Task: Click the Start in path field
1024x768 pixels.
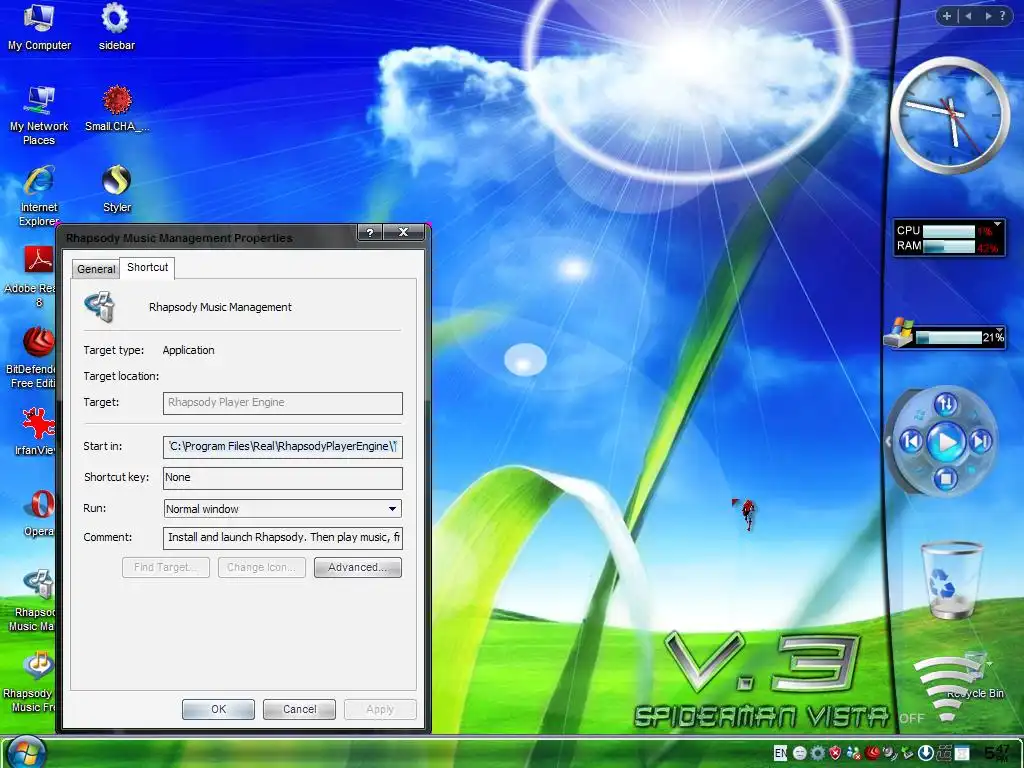Action: (x=283, y=447)
